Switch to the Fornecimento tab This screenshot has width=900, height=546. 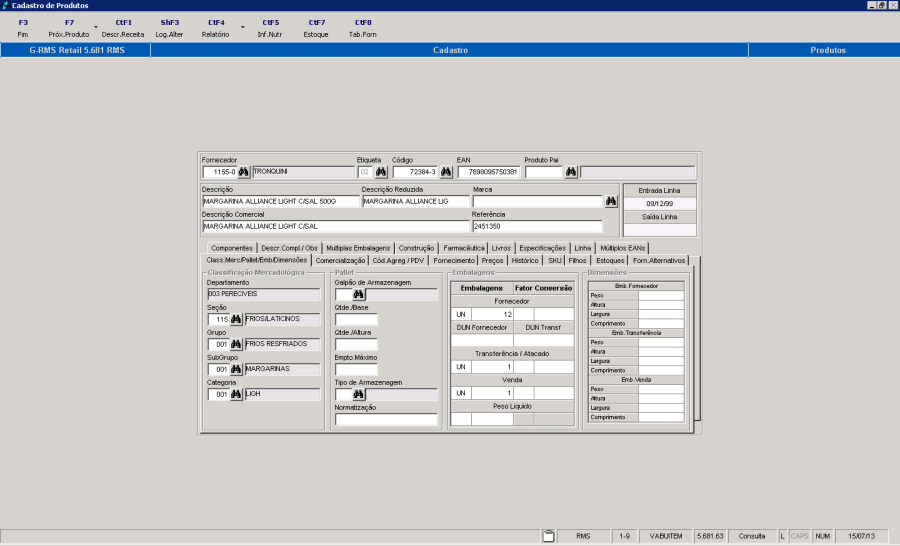pyautogui.click(x=454, y=261)
